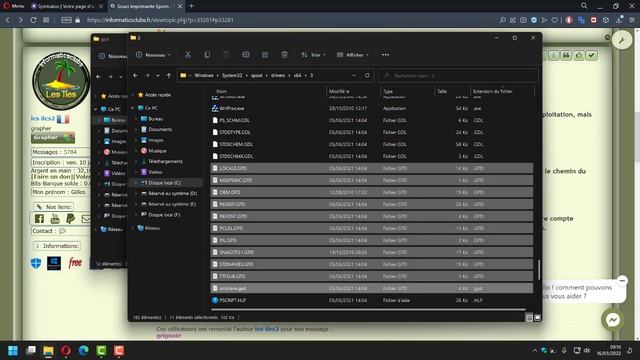Click the wrench icon at top right of page
The height and width of the screenshot is (360, 640).
(622, 40)
